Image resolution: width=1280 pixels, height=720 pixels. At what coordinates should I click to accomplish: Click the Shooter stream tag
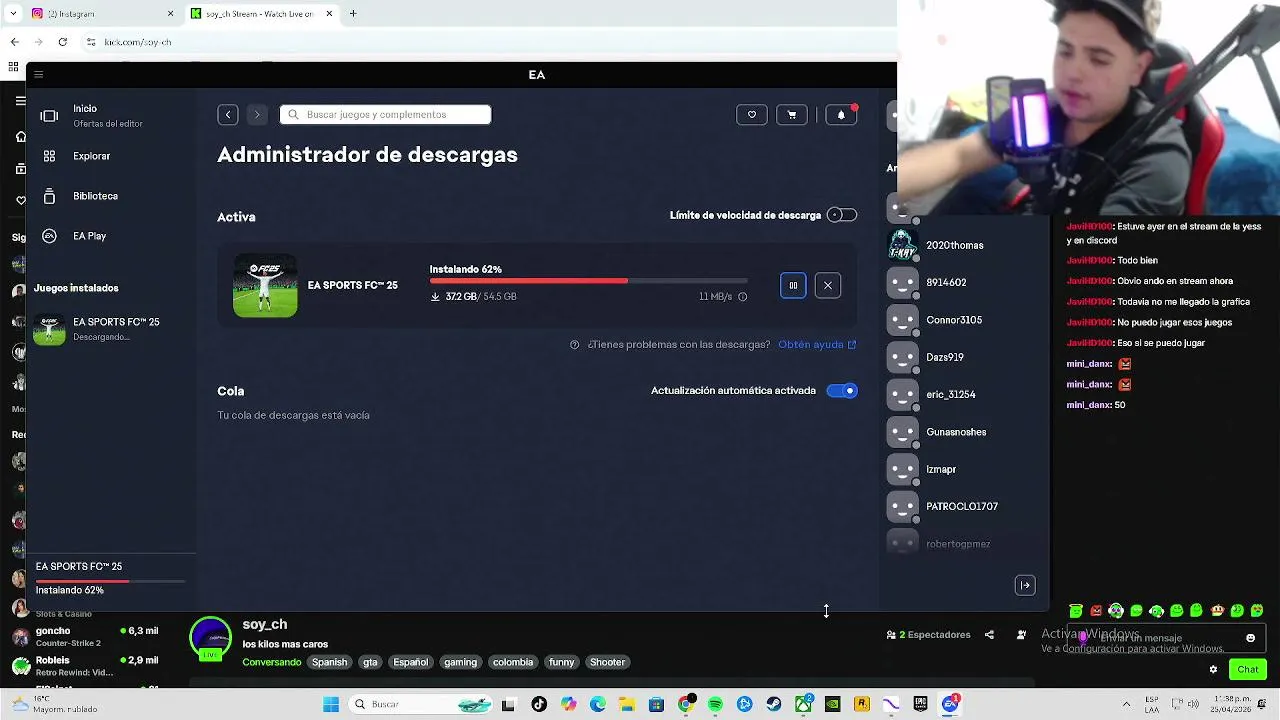point(607,662)
